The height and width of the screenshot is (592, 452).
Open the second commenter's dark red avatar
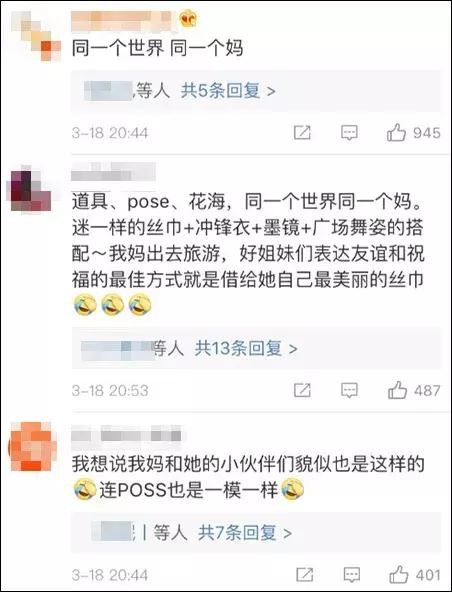[31, 189]
